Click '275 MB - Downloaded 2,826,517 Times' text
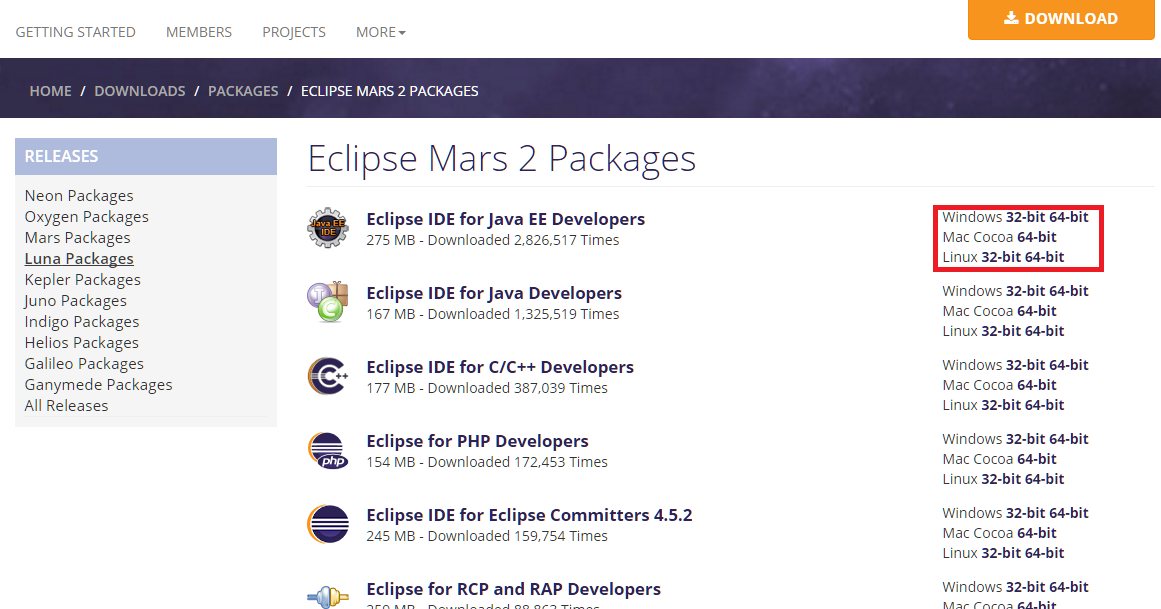Viewport: 1161px width, 609px height. tap(492, 240)
